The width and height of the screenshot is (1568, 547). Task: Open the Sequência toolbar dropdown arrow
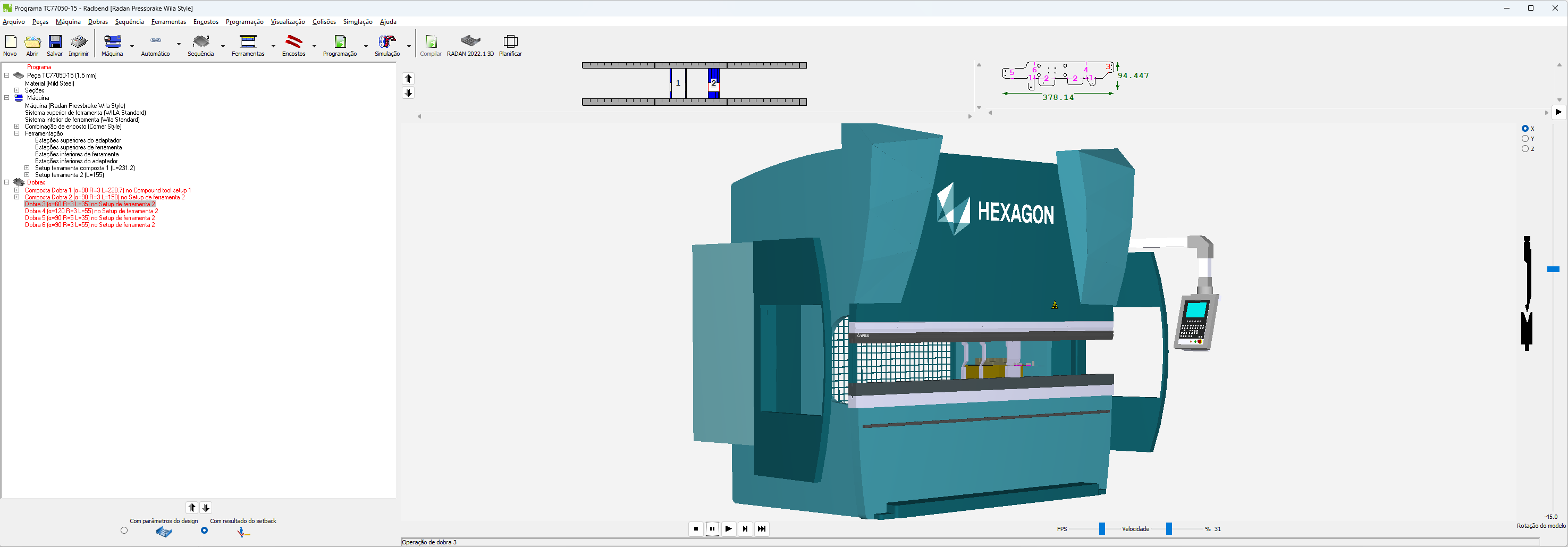pyautogui.click(x=223, y=46)
